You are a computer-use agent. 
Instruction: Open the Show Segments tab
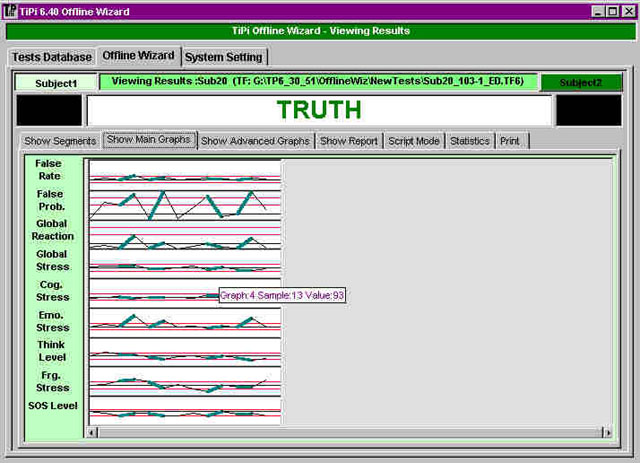tap(61, 141)
